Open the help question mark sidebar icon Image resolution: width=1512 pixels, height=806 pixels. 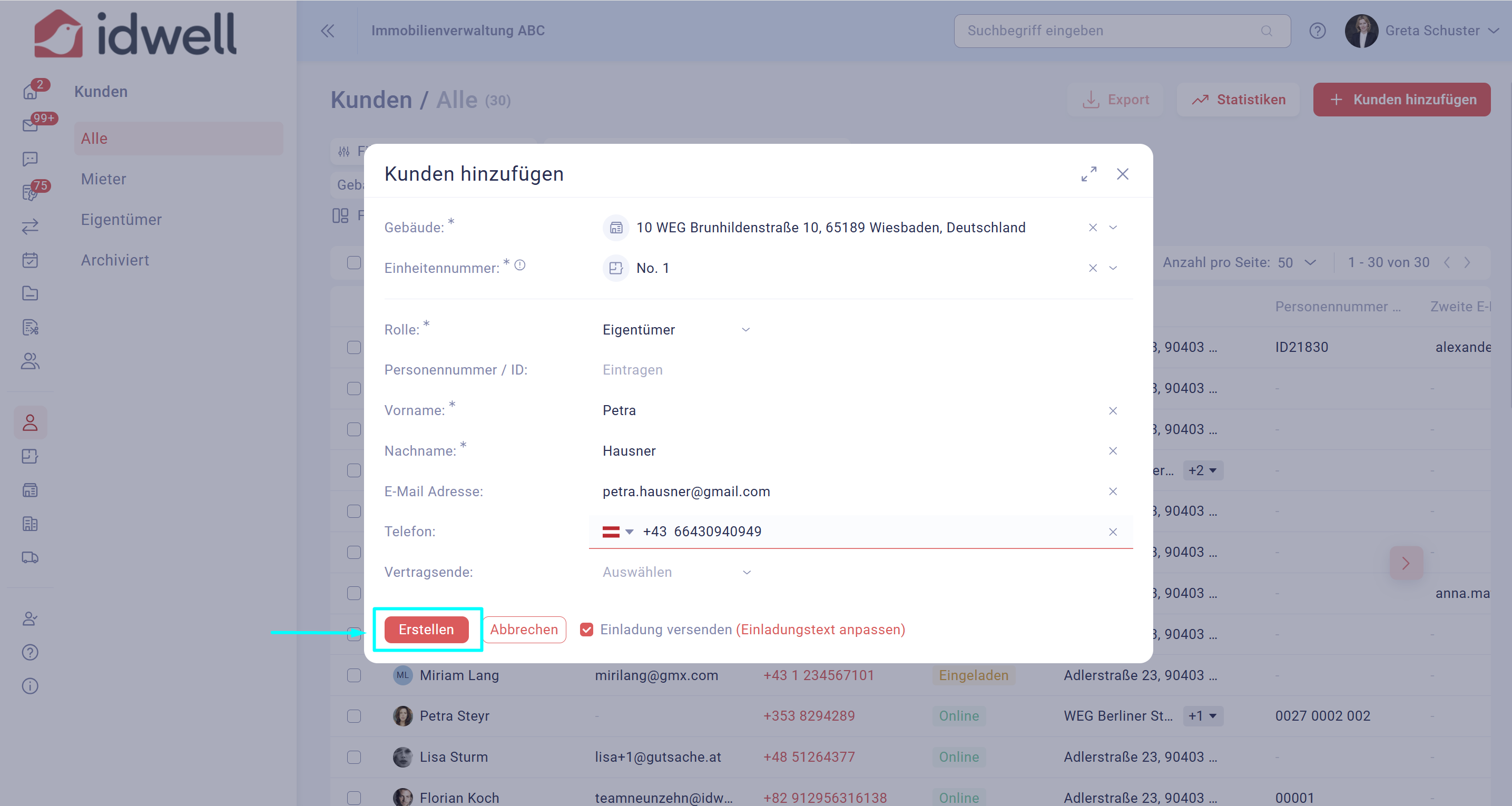(31, 652)
